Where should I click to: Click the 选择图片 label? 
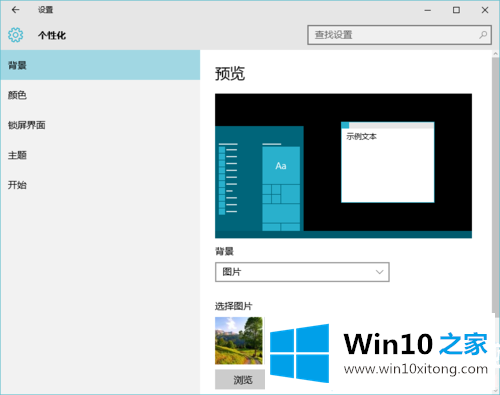pos(233,306)
